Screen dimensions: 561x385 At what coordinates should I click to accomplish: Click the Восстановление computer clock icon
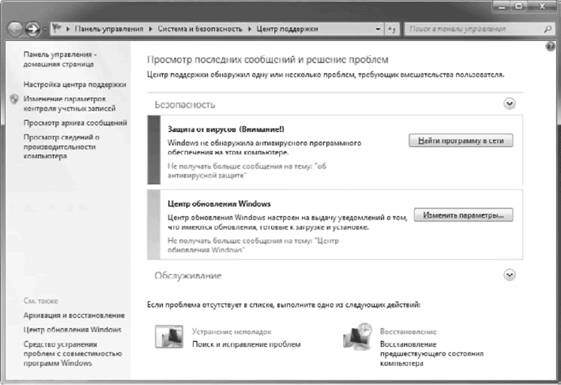point(358,336)
